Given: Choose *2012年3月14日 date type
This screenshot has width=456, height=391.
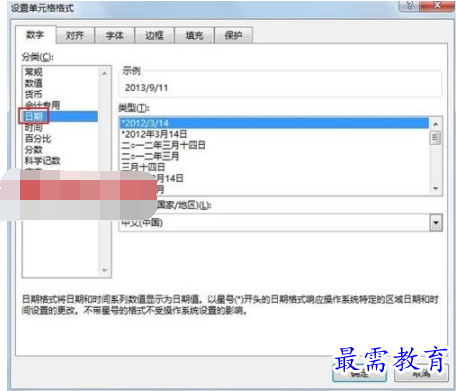Looking at the screenshot, I should (274, 134).
